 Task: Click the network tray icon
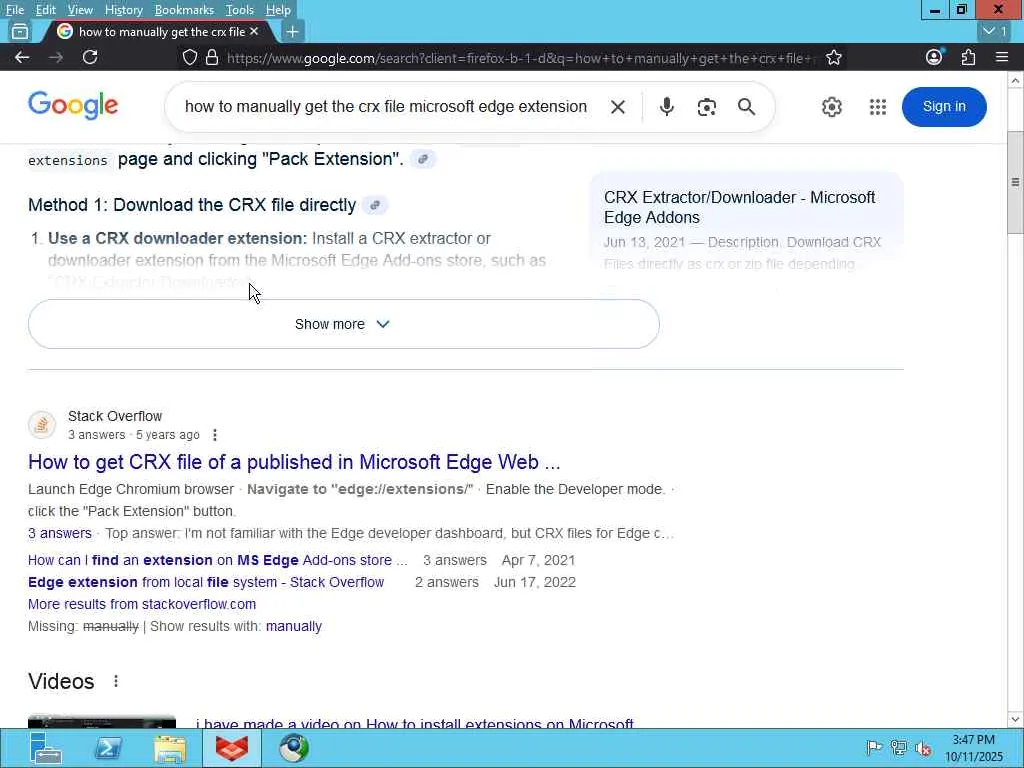[x=899, y=748]
